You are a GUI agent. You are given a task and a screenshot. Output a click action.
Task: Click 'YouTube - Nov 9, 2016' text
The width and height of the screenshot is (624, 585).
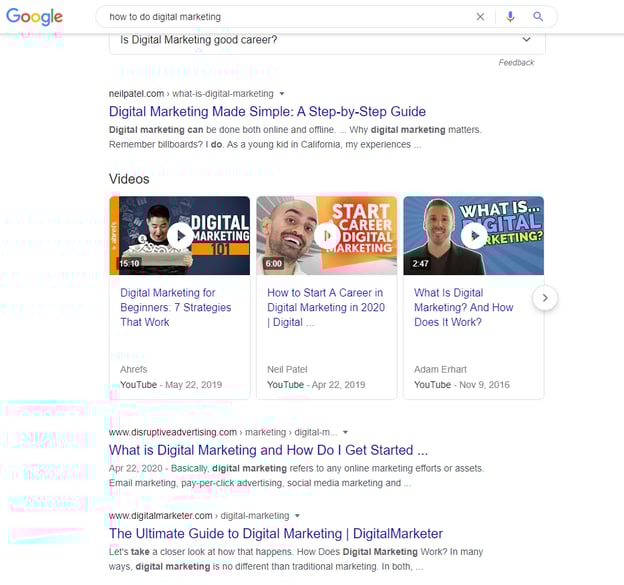click(x=462, y=385)
